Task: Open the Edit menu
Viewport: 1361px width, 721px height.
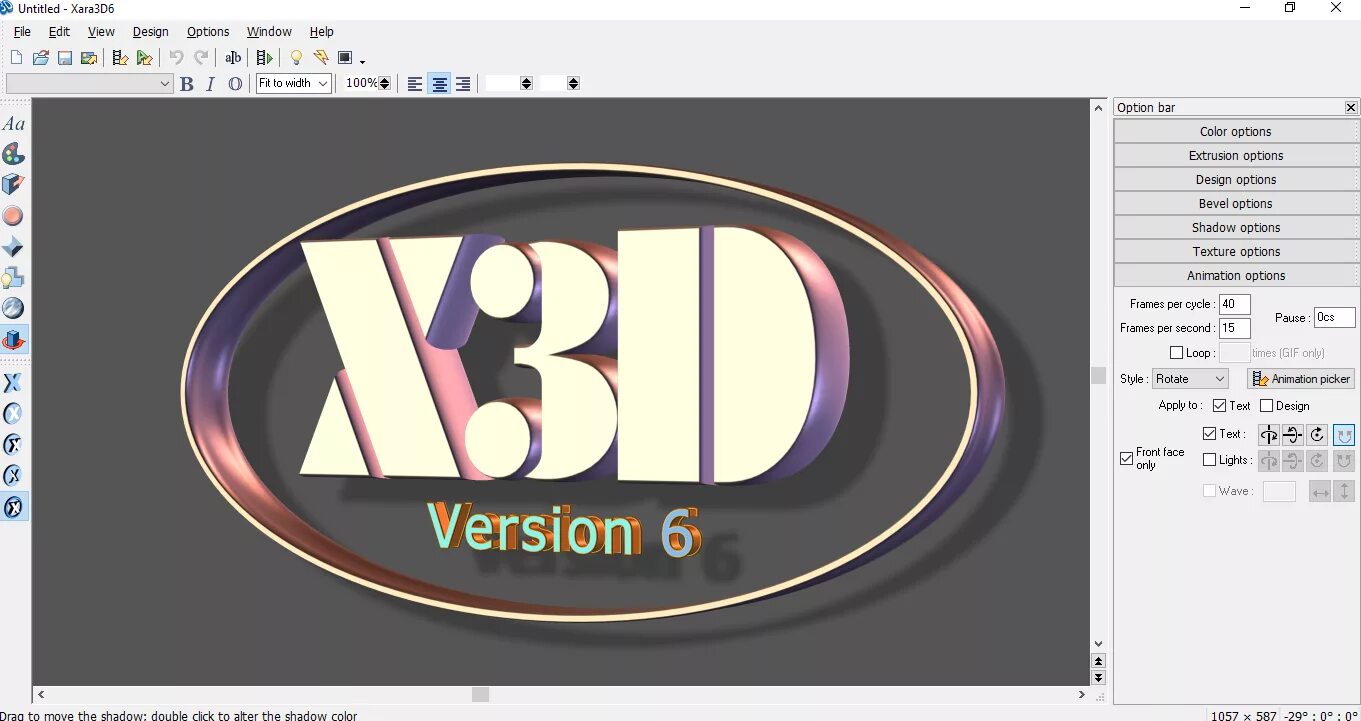Action: pos(59,32)
